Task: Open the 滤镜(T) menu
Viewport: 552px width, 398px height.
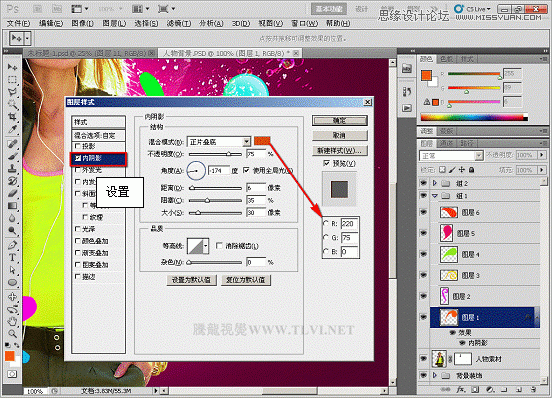Action: [178, 23]
